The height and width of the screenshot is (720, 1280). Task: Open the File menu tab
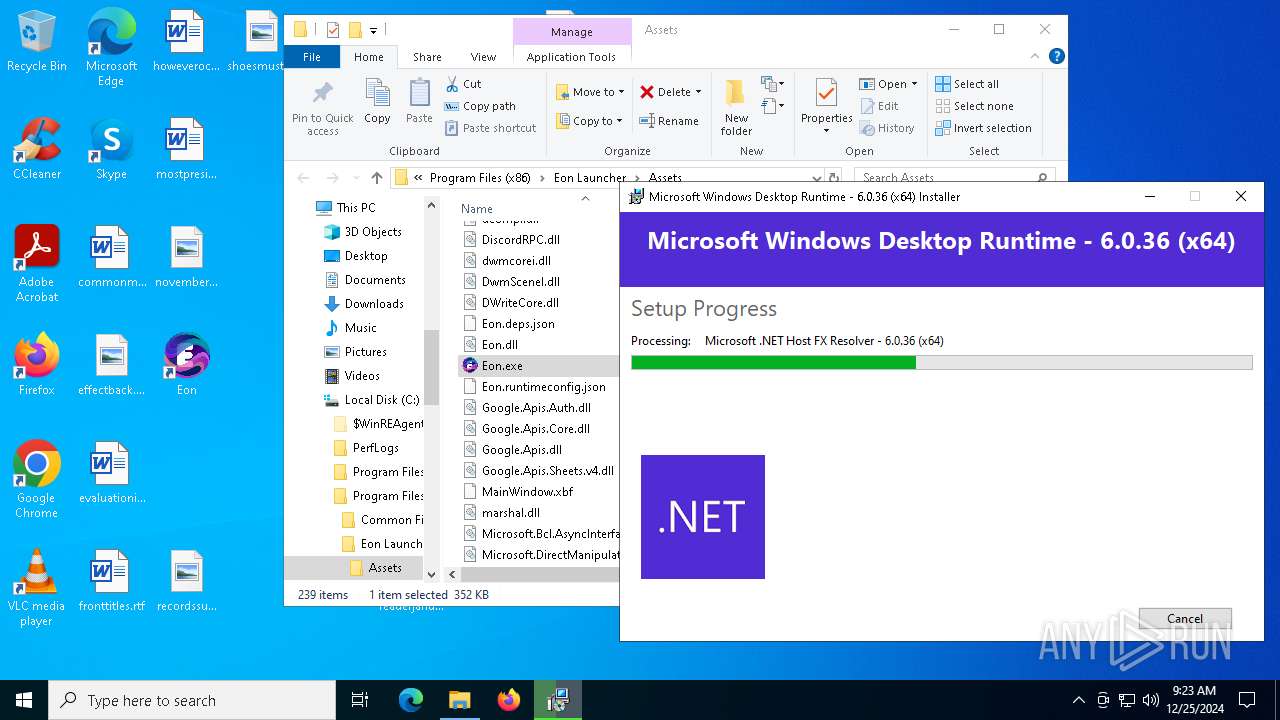[312, 57]
